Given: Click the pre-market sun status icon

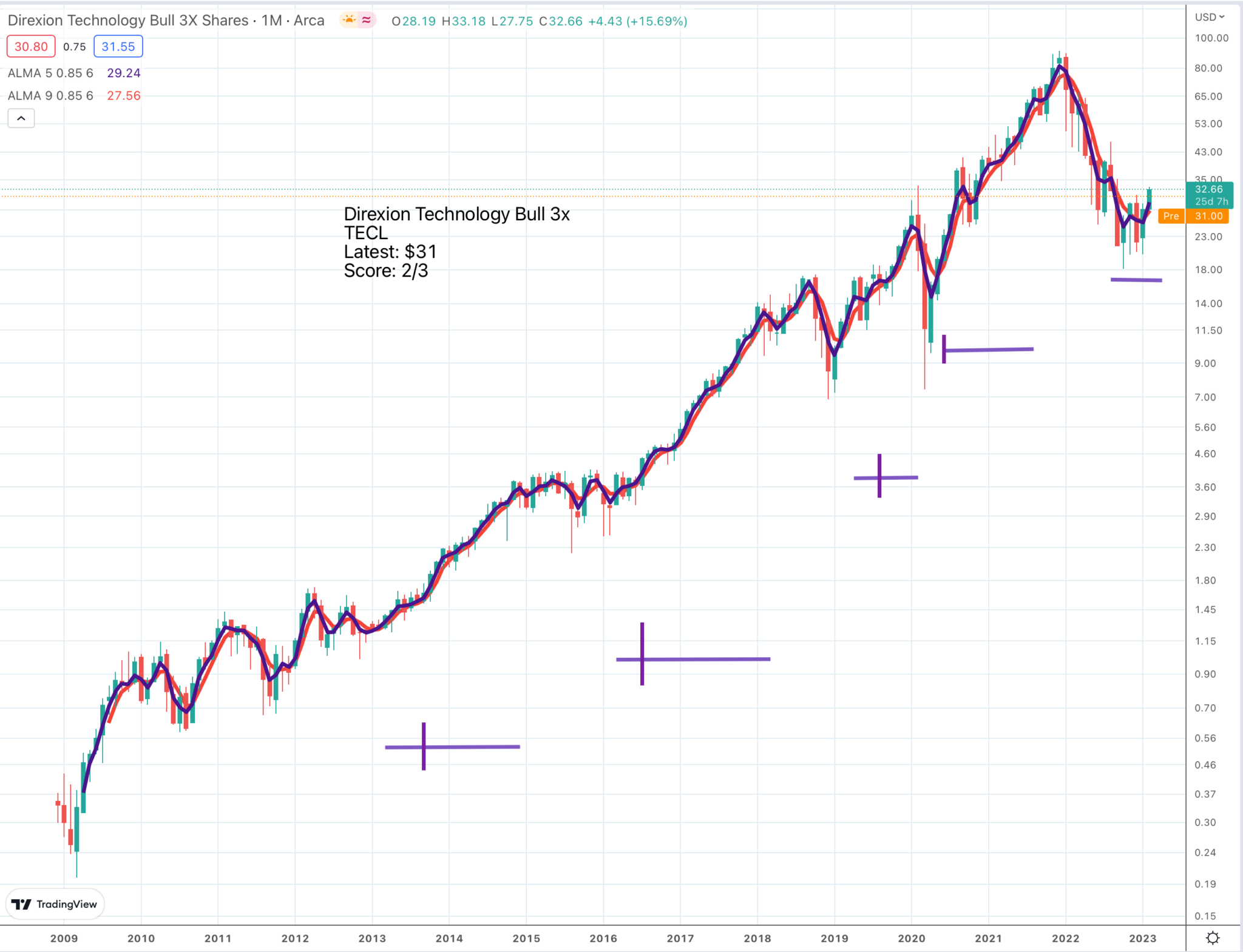Looking at the screenshot, I should coord(349,20).
